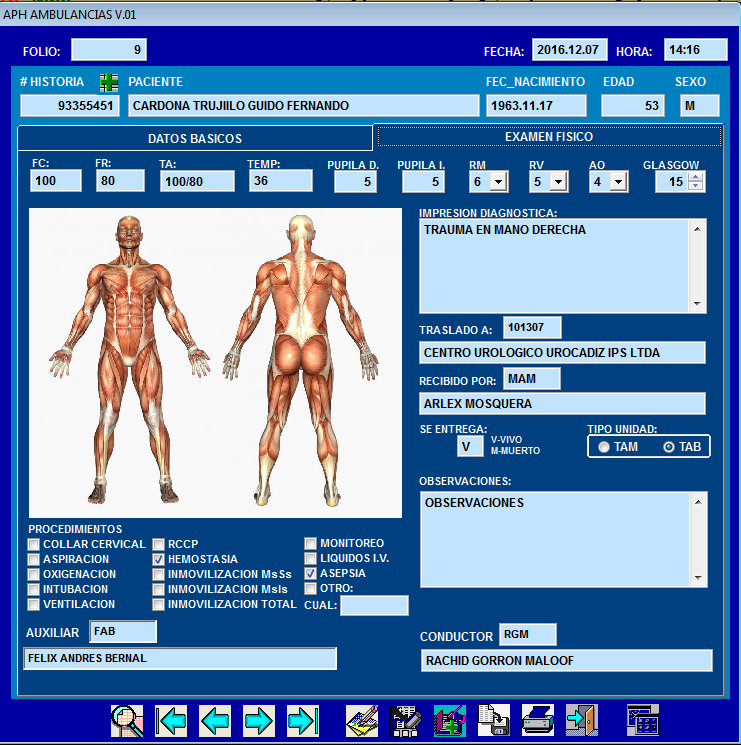This screenshot has height=745, width=741.
Task: Select the TAM unit type radio button
Action: click(x=604, y=447)
